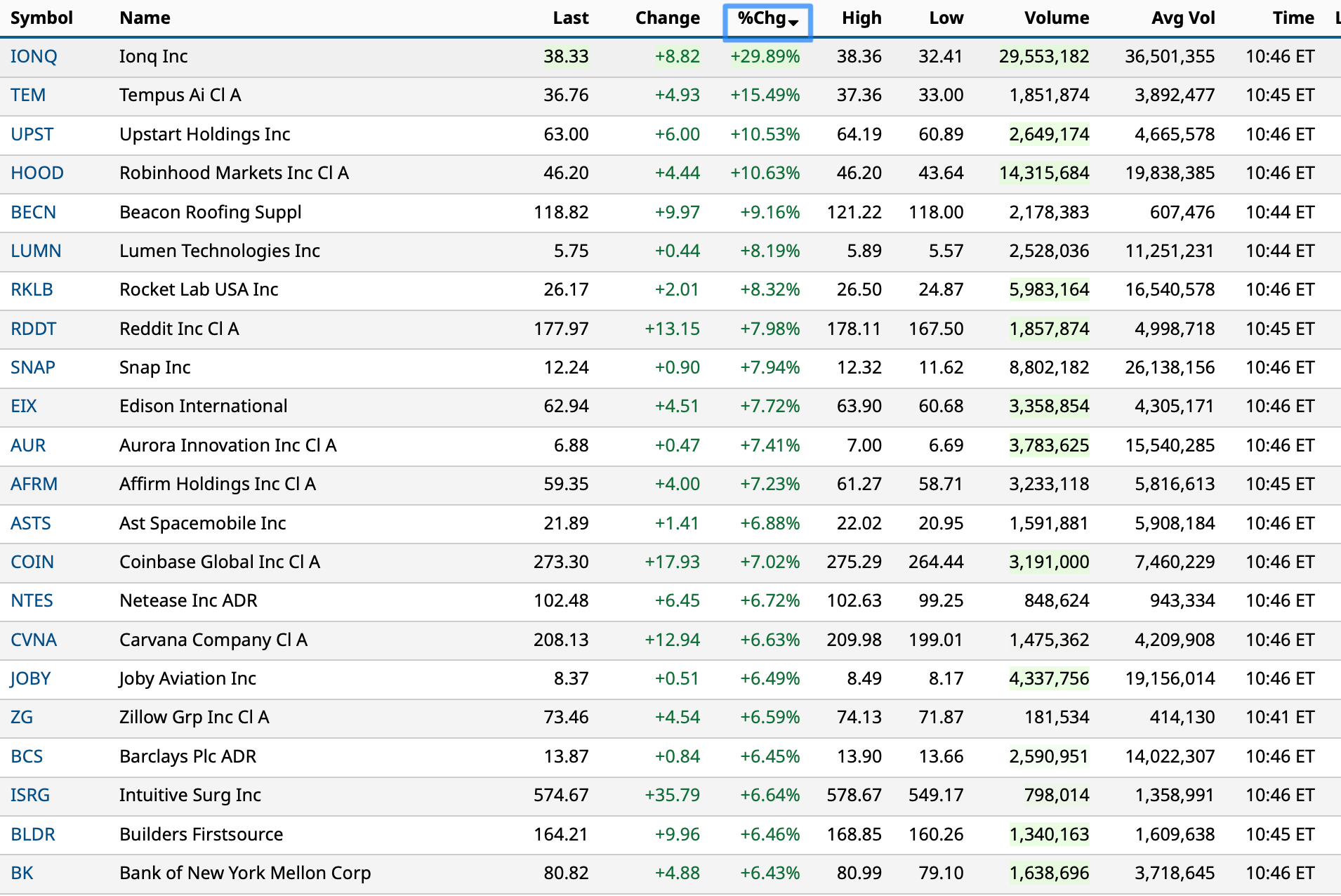Open the HOOD stock quote link
The height and width of the screenshot is (896, 1341).
tap(37, 173)
